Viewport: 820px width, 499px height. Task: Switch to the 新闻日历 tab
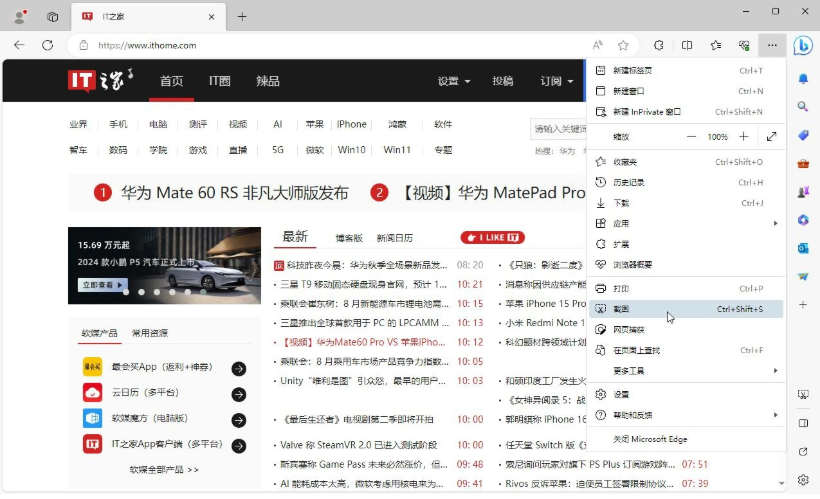tap(395, 238)
